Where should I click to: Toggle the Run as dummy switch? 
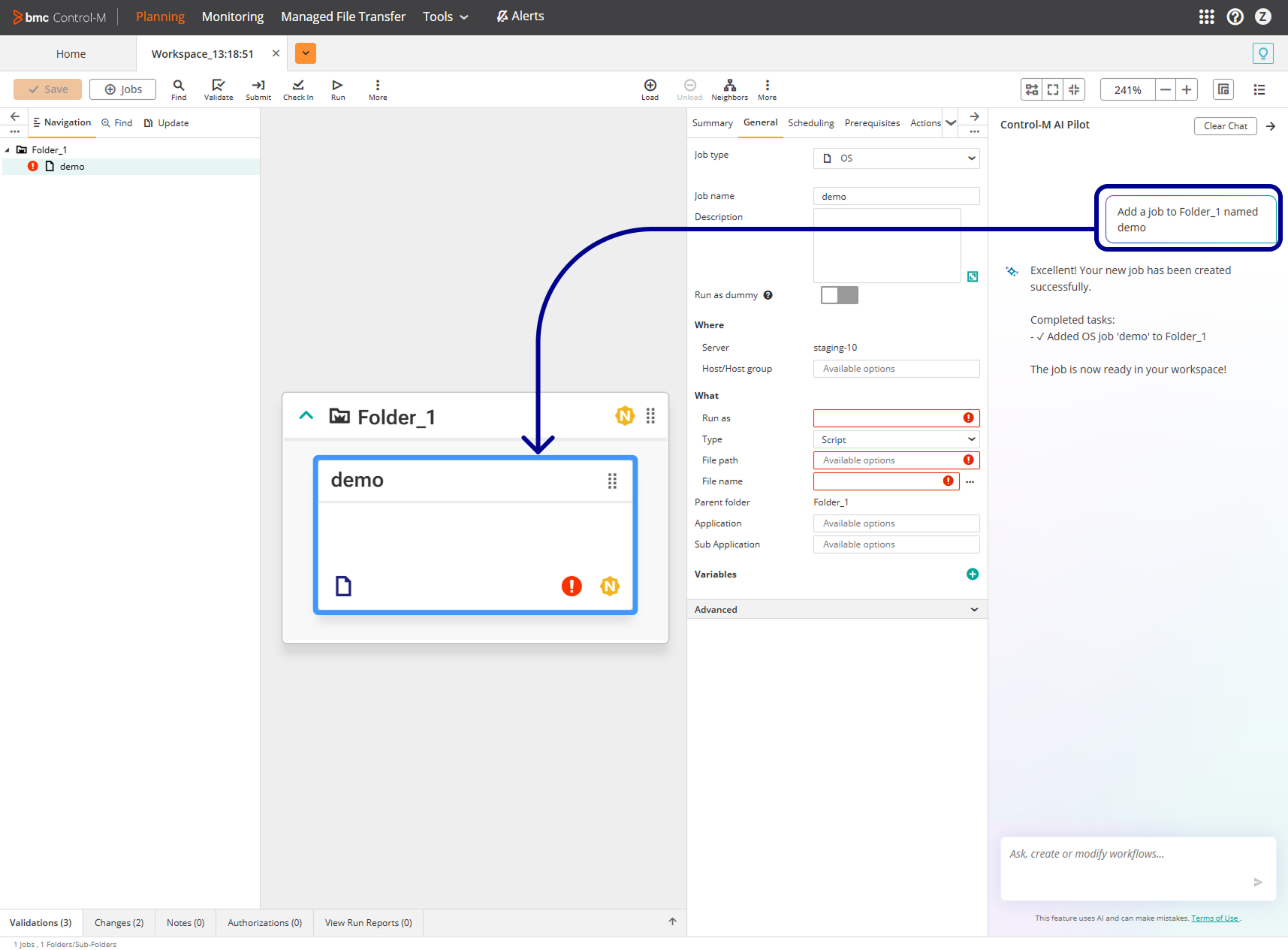(x=839, y=295)
